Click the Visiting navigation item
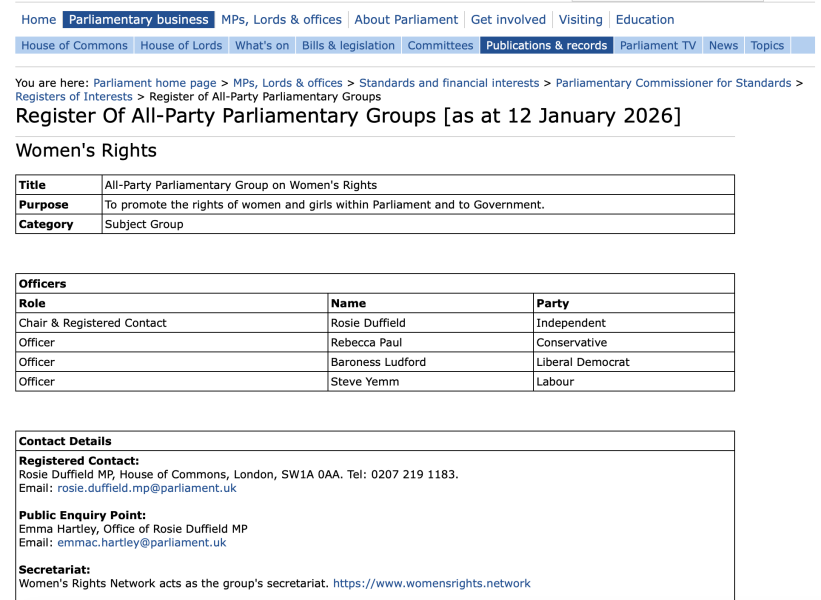Screen dimensions: 821x600 point(580,19)
